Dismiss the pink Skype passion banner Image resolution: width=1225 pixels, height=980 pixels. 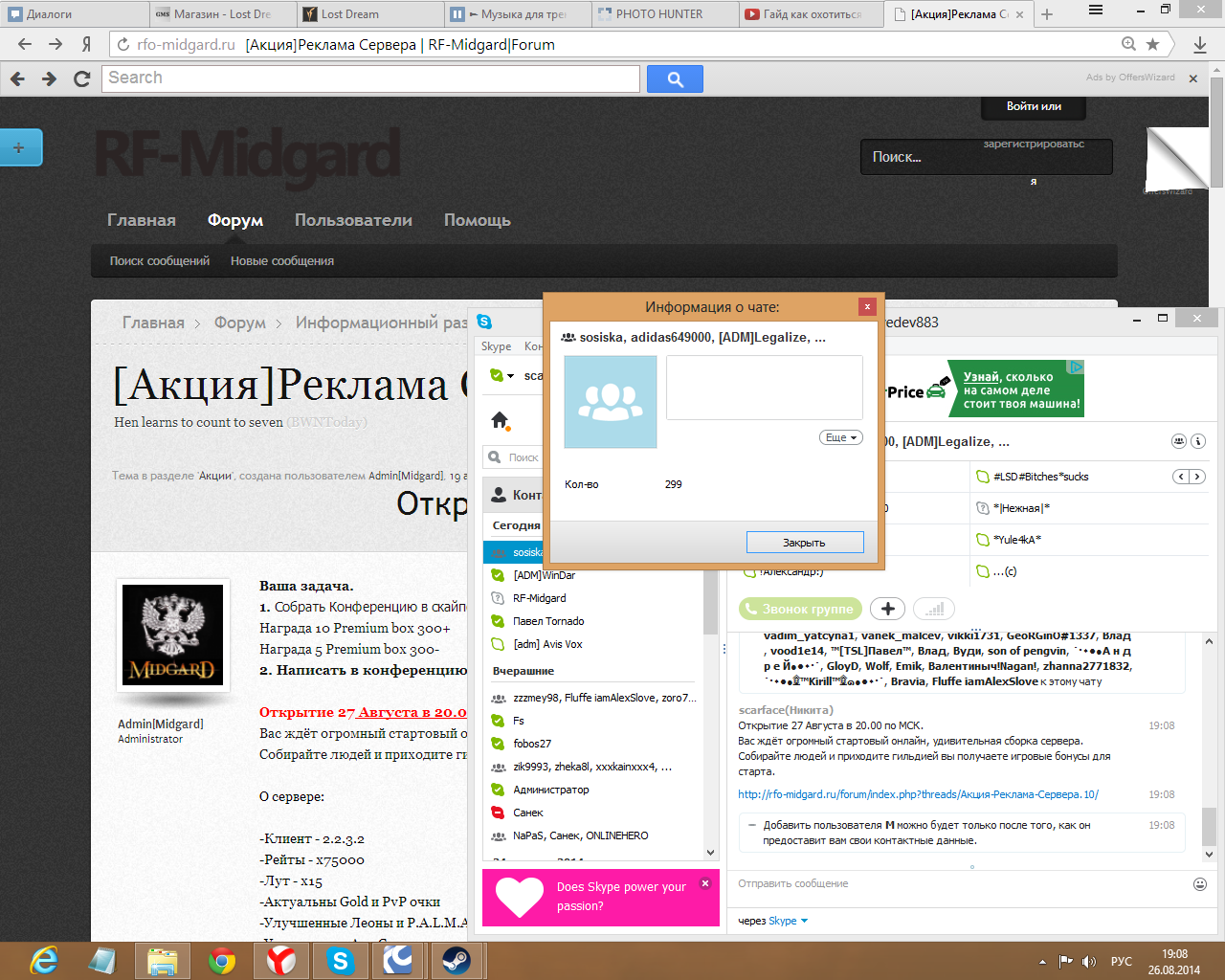(x=705, y=883)
